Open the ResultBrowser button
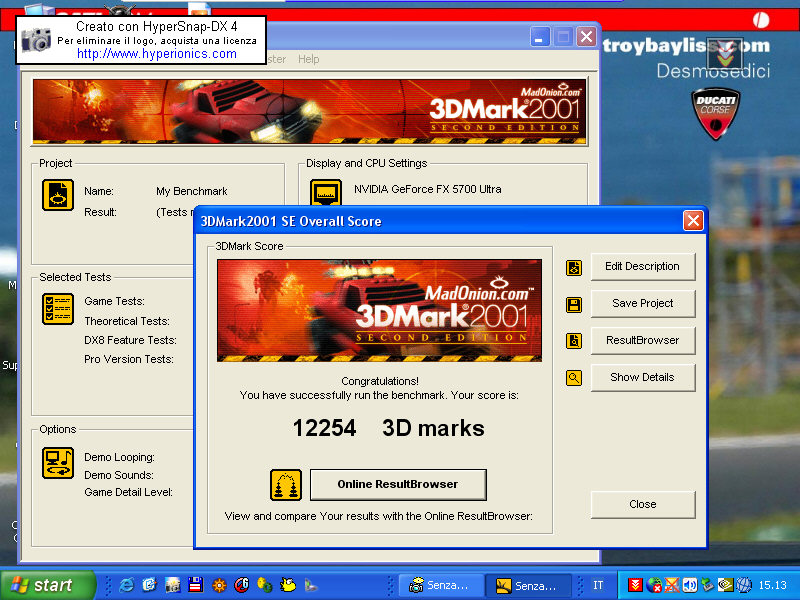 tap(643, 340)
